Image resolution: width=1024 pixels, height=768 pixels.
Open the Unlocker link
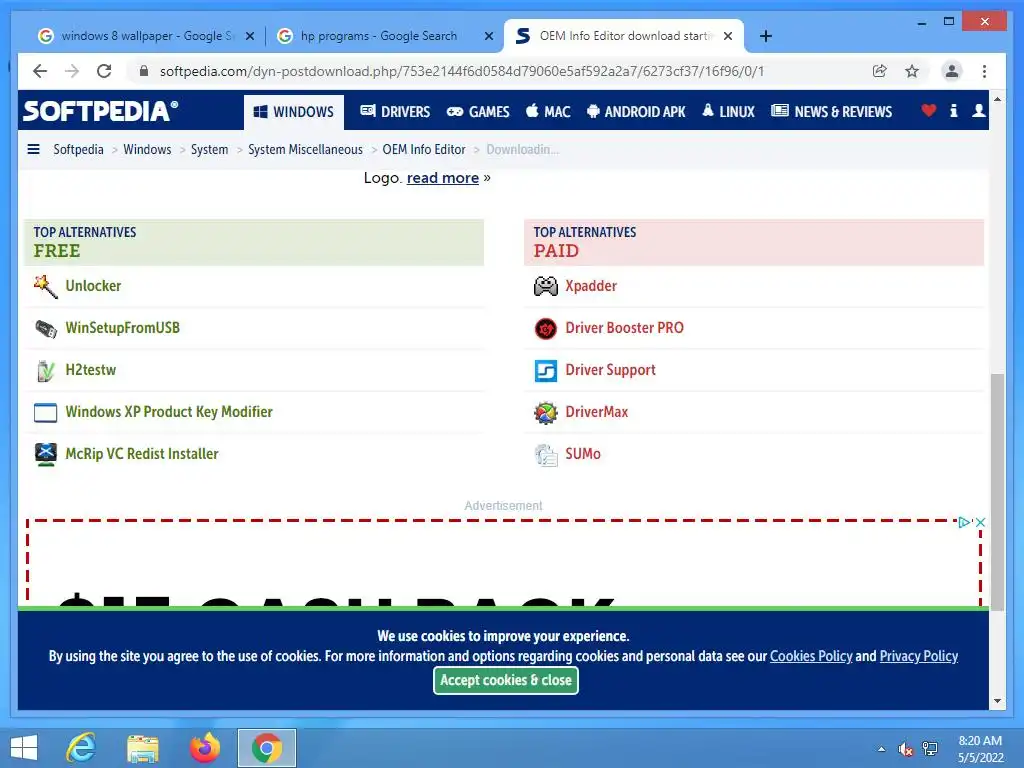pyautogui.click(x=93, y=286)
